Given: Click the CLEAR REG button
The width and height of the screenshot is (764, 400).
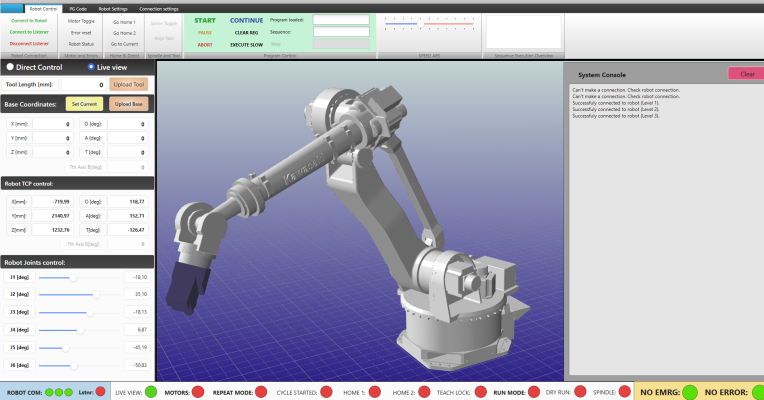Looking at the screenshot, I should pos(247,33).
